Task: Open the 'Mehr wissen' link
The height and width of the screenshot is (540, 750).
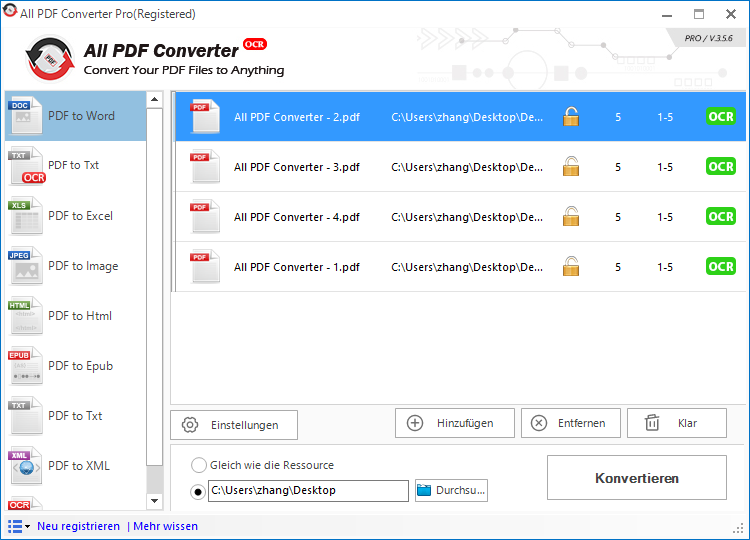Action: click(165, 526)
